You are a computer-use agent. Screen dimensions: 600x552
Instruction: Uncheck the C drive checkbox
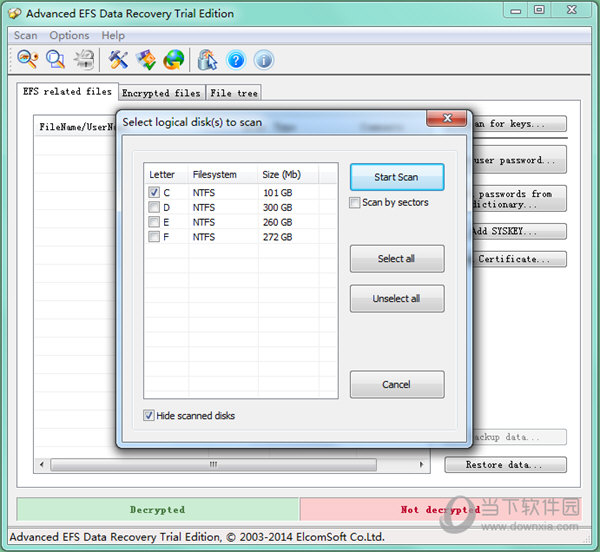(154, 192)
